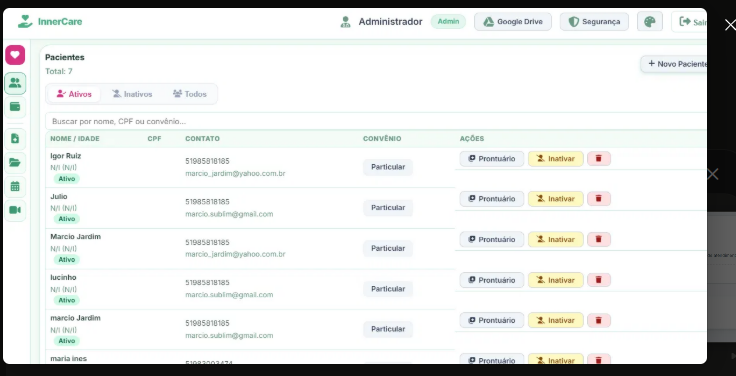Open the Google Drive button
736x376 pixels.
click(513, 22)
